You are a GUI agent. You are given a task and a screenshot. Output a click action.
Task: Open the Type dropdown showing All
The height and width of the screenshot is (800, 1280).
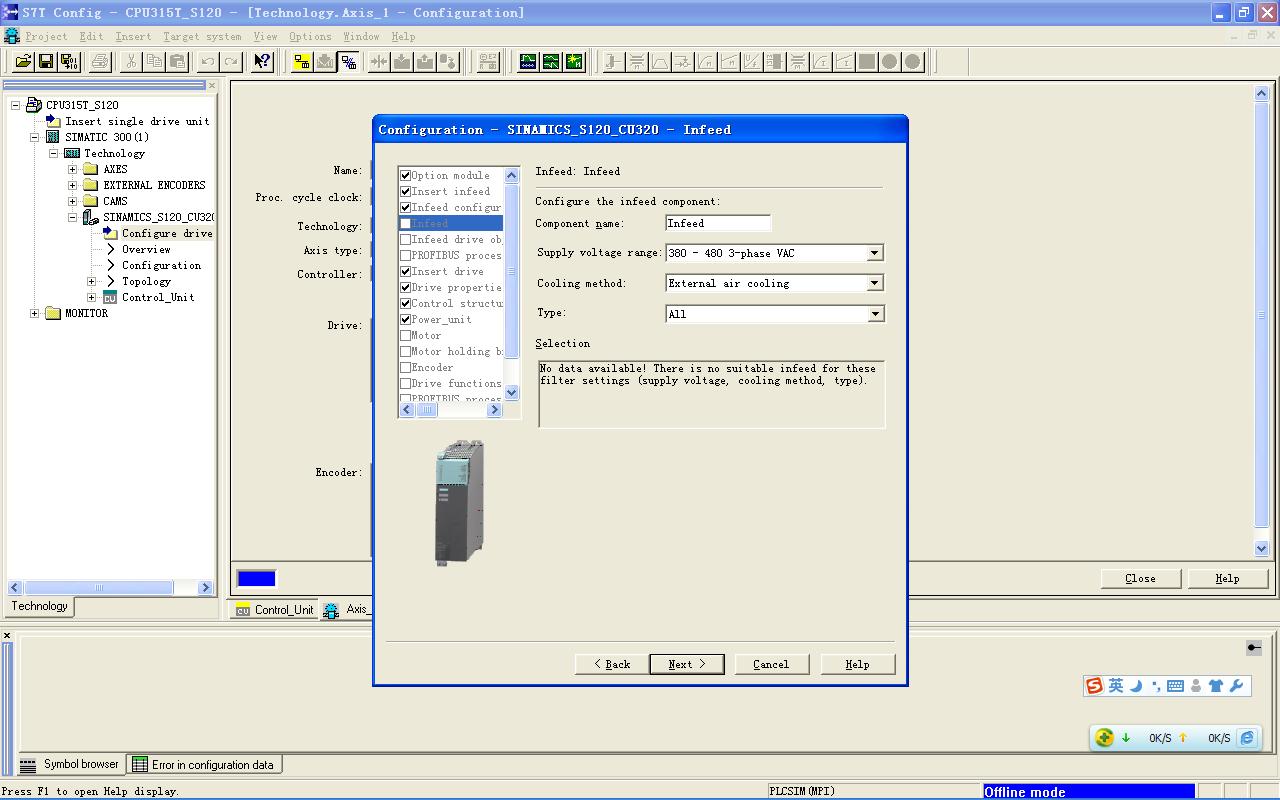coord(874,314)
